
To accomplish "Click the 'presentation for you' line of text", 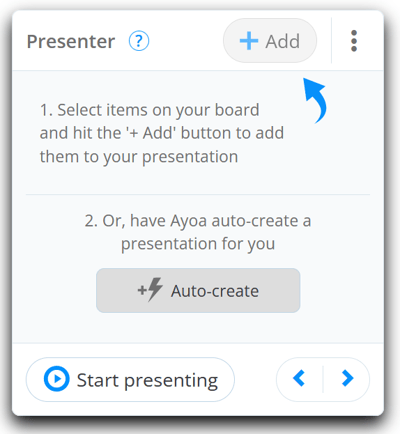I will click(x=198, y=244).
